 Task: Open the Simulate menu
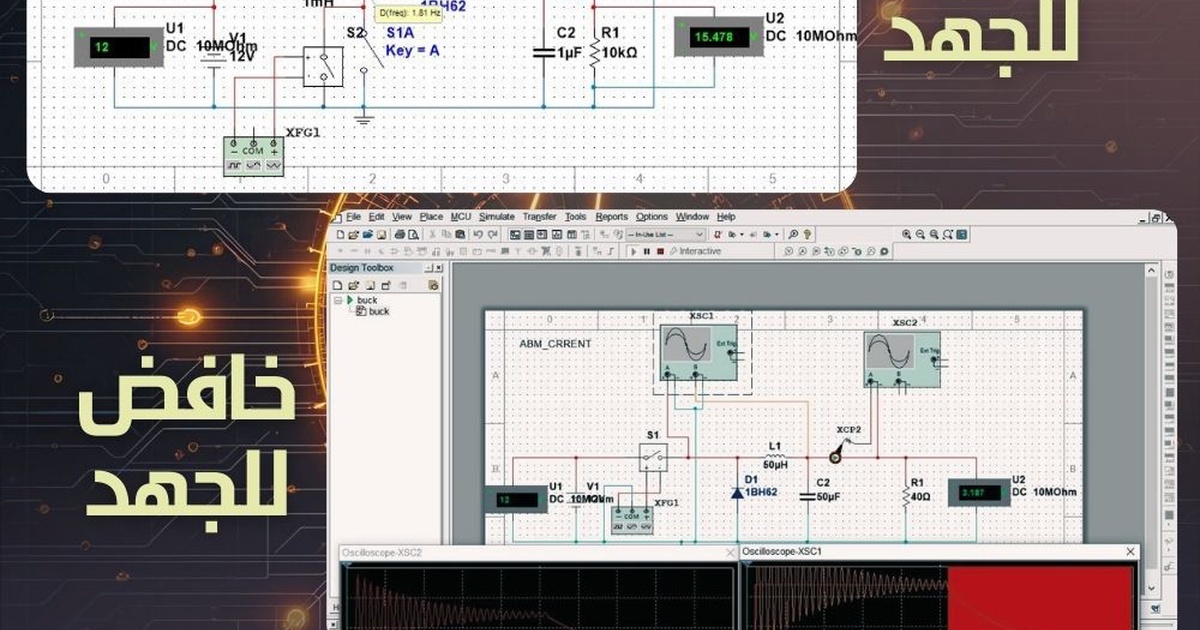pyautogui.click(x=496, y=217)
